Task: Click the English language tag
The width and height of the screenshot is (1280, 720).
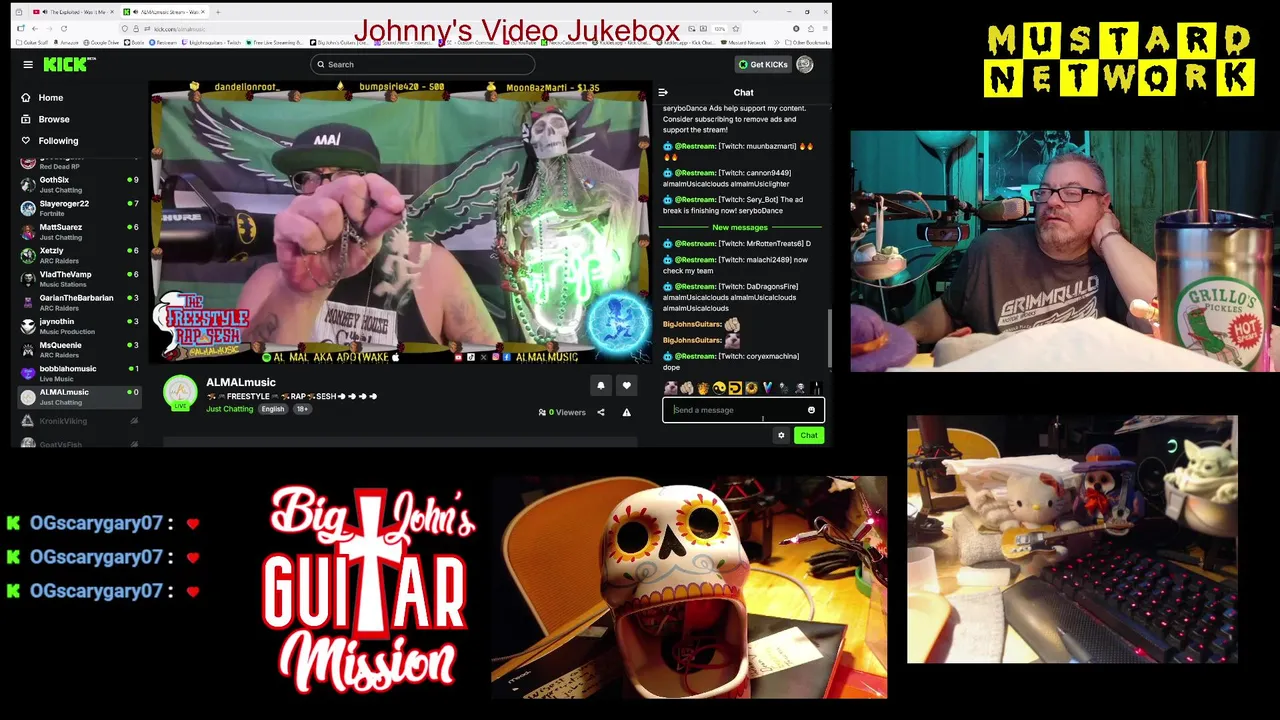Action: [x=273, y=409]
